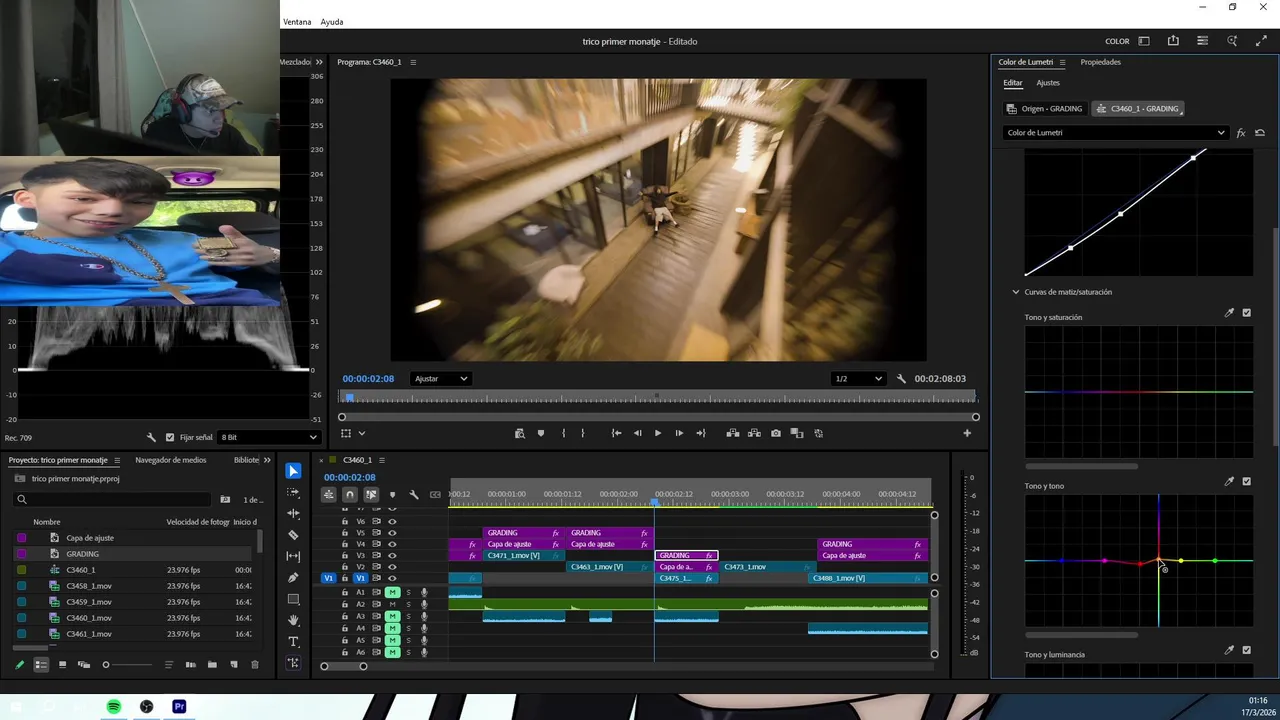Viewport: 1280px width, 720px height.
Task: Go to Out point
Action: pos(700,433)
